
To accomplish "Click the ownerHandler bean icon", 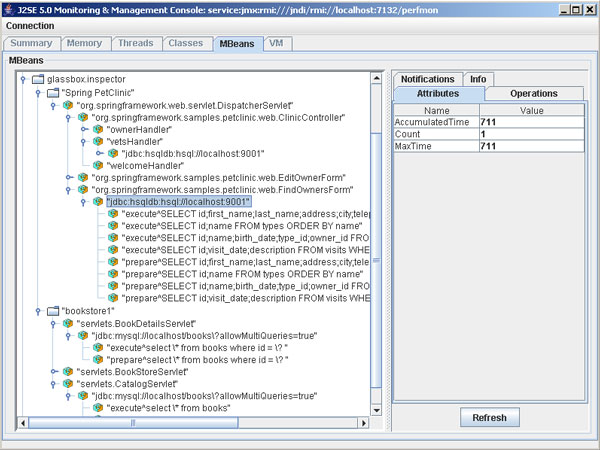I will click(98, 129).
